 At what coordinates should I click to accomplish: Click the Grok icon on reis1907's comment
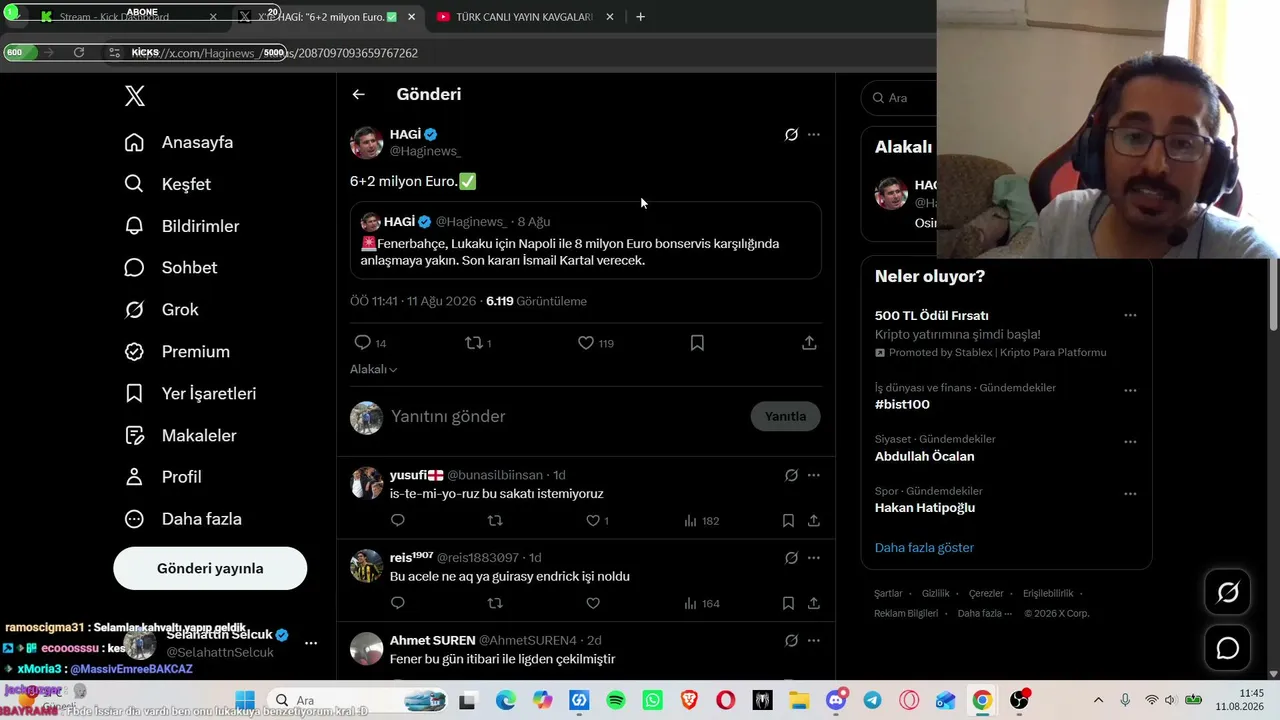tap(791, 558)
